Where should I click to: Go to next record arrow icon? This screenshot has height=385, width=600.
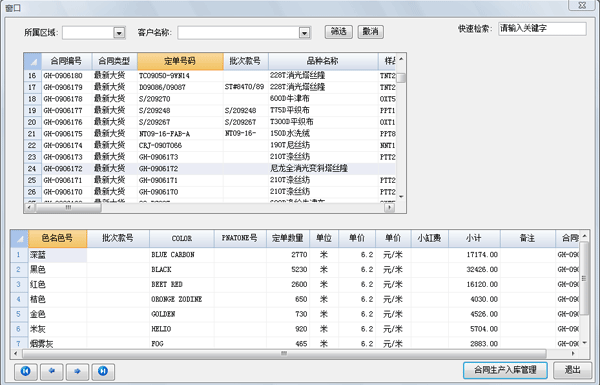click(77, 371)
